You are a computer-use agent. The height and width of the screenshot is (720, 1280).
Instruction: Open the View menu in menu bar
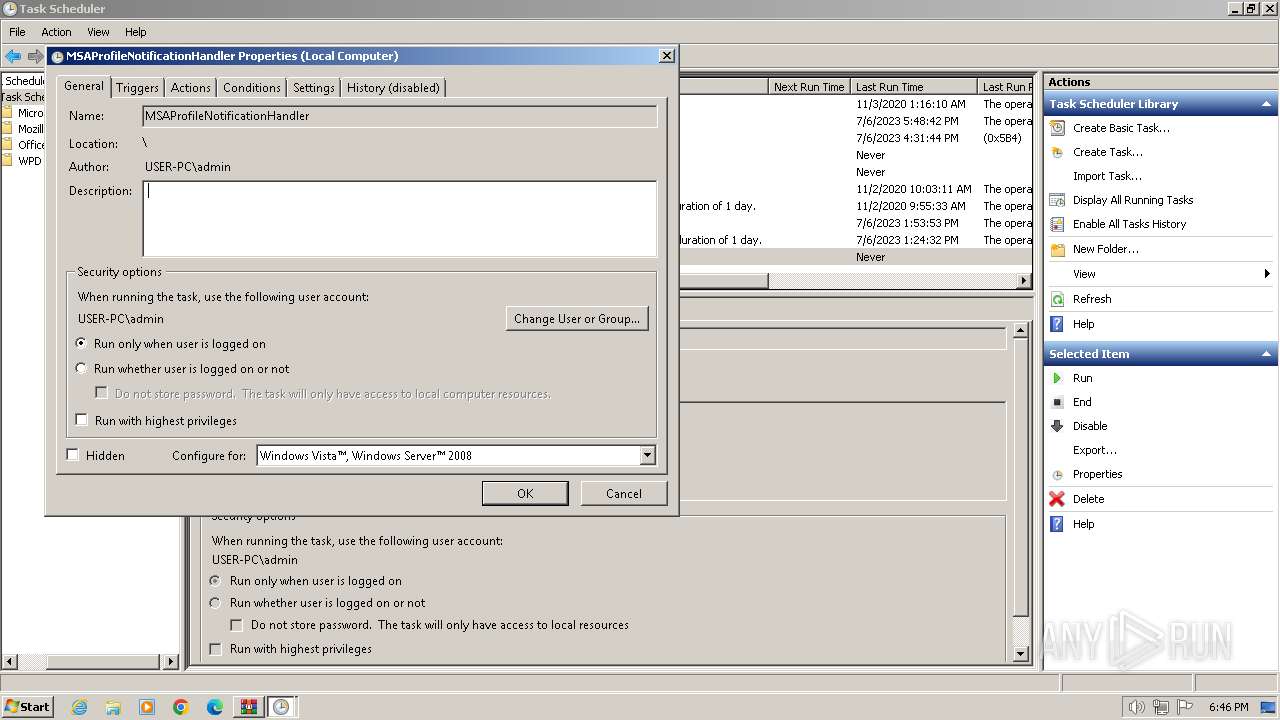pyautogui.click(x=98, y=32)
